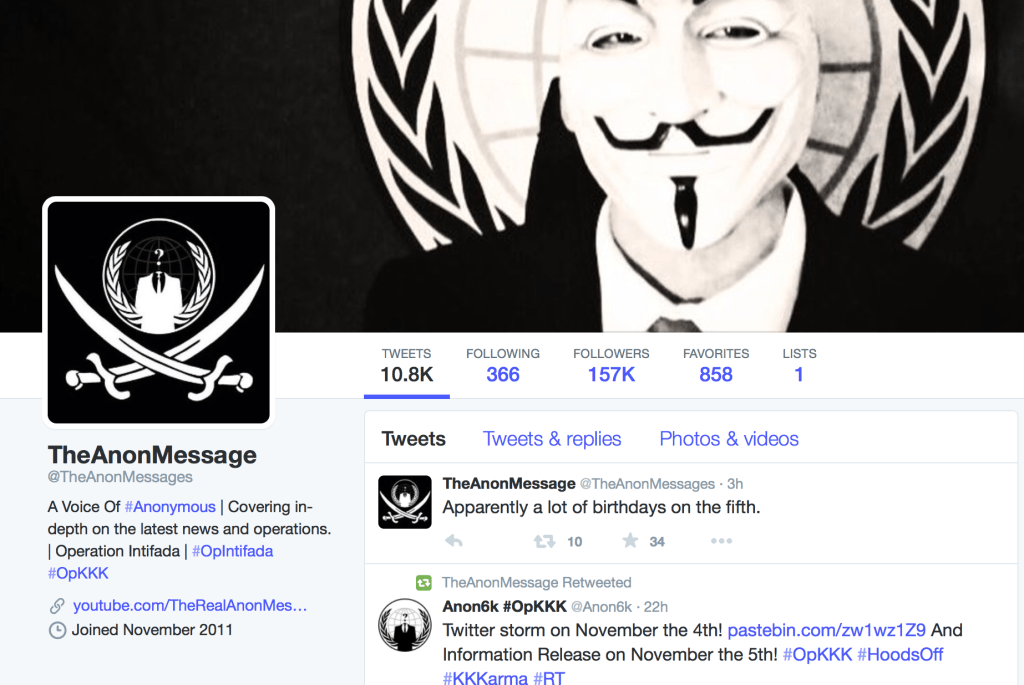Open the pastebin.com/zw1wz1Z9 link
Screen dimensions: 1024x685
click(x=826, y=630)
